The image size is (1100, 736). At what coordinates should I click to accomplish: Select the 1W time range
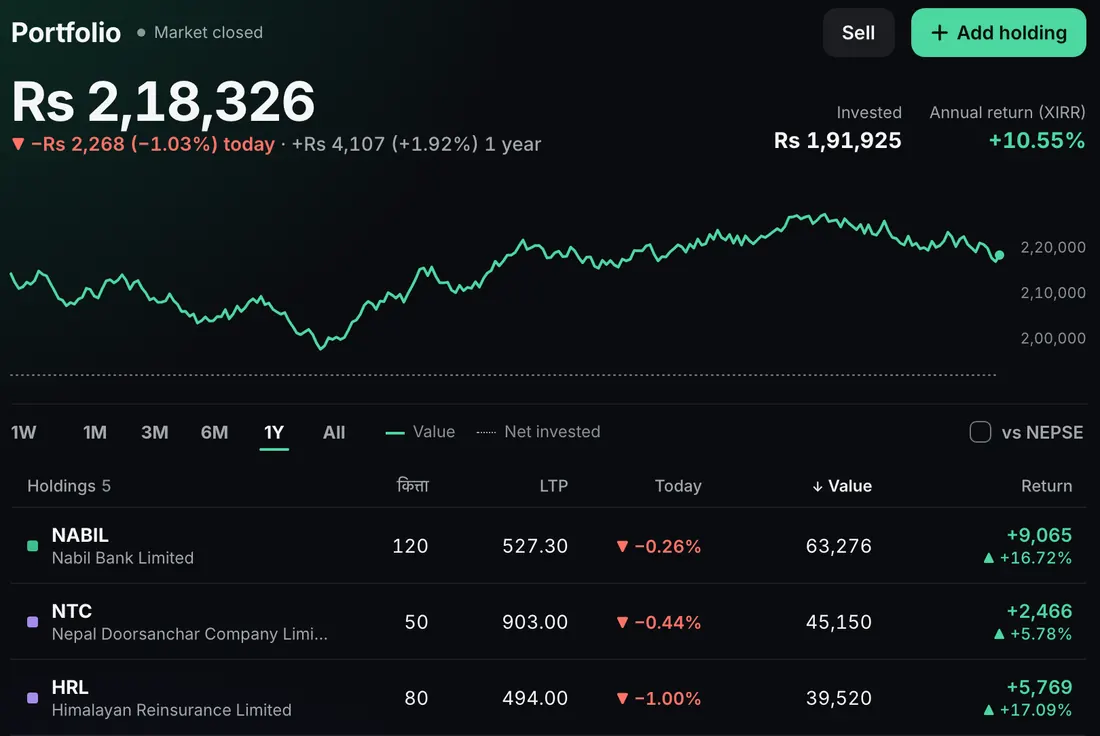(23, 432)
